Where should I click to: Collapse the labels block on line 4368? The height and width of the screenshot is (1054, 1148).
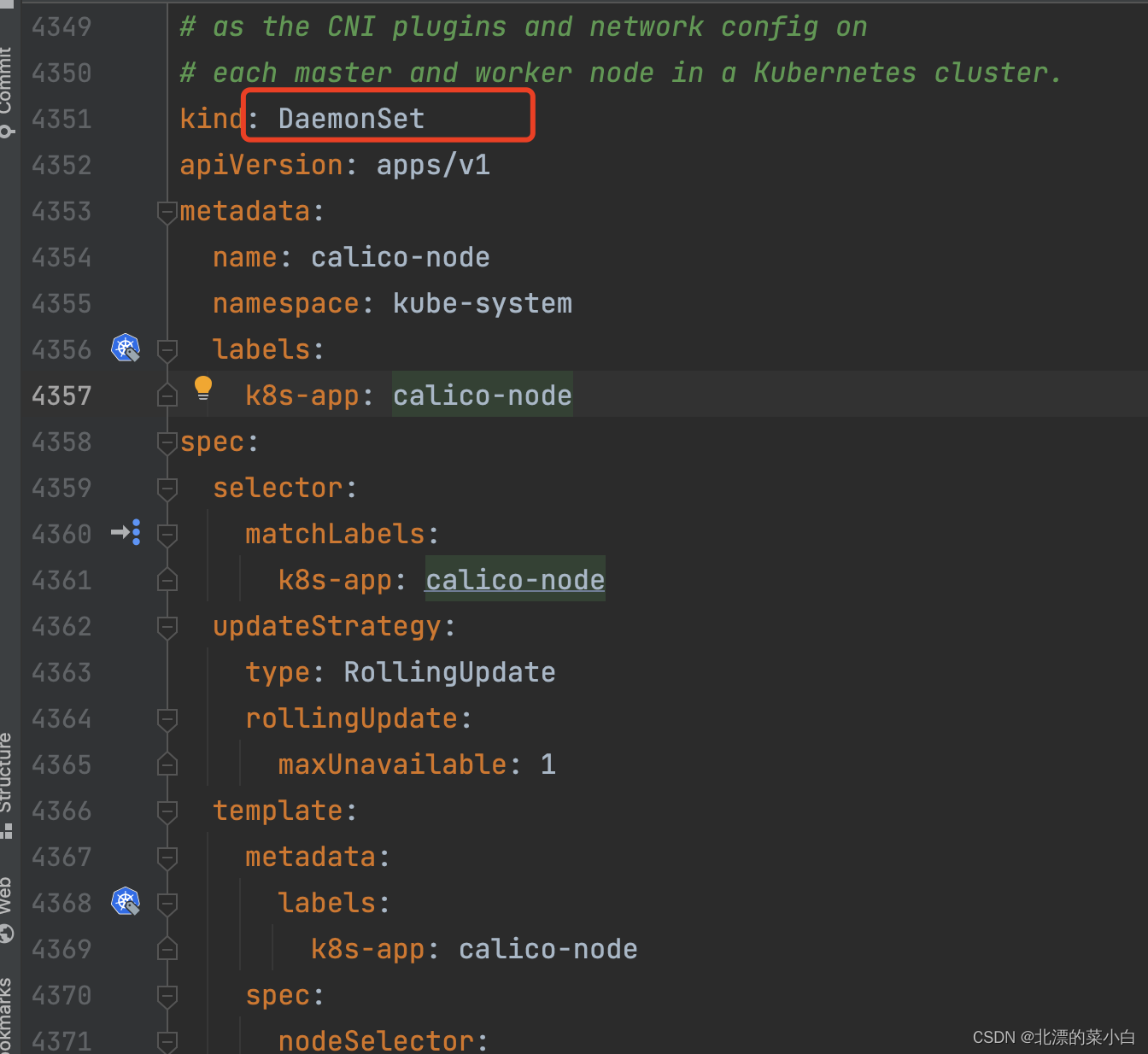167,904
